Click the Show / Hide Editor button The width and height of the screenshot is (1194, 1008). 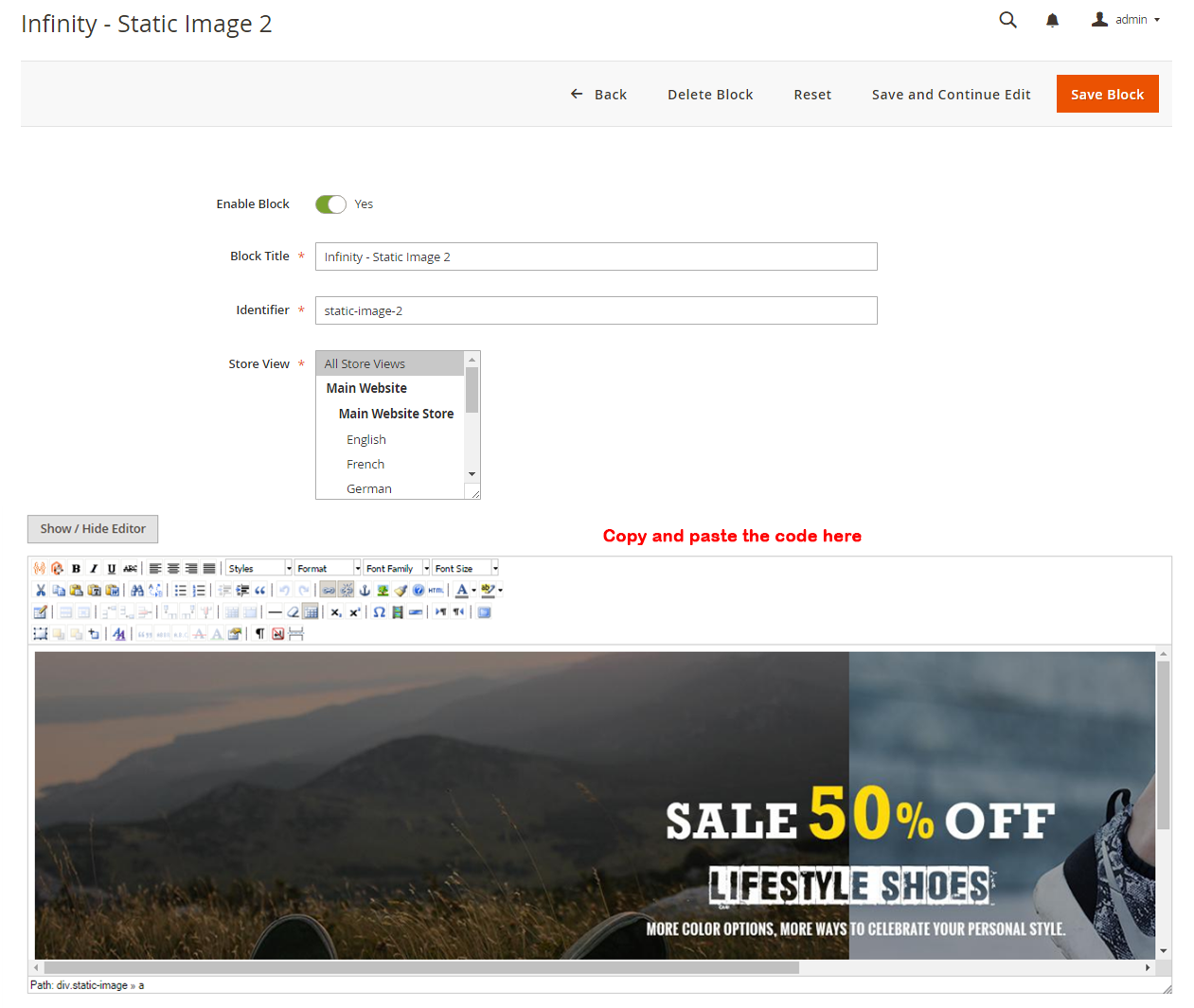pyautogui.click(x=93, y=529)
